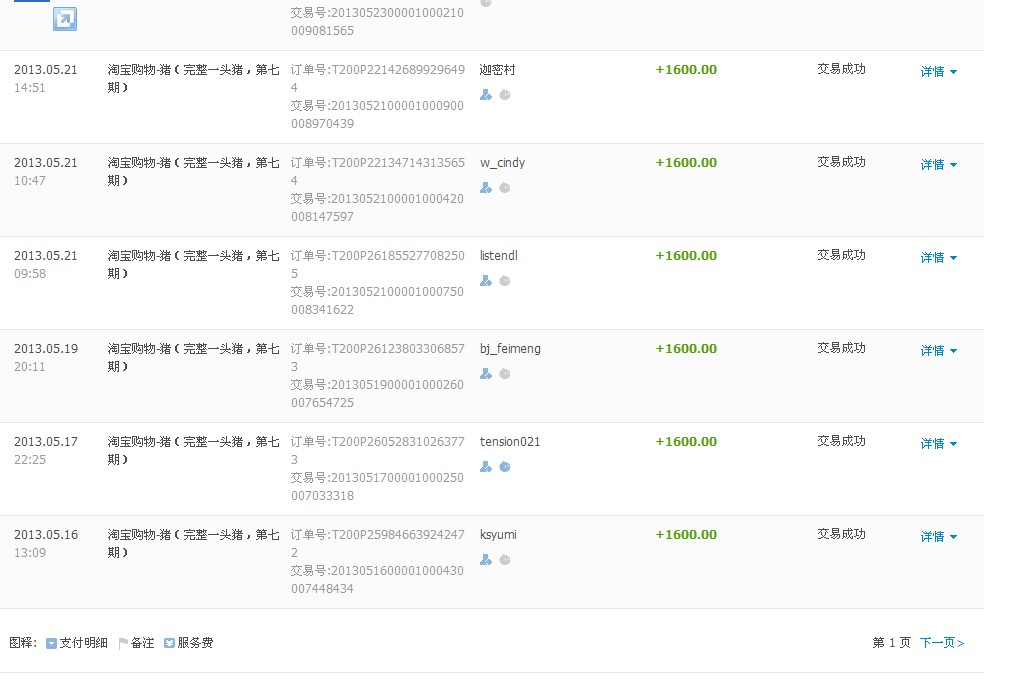Click the contact icon under 迦密村

tap(486, 95)
